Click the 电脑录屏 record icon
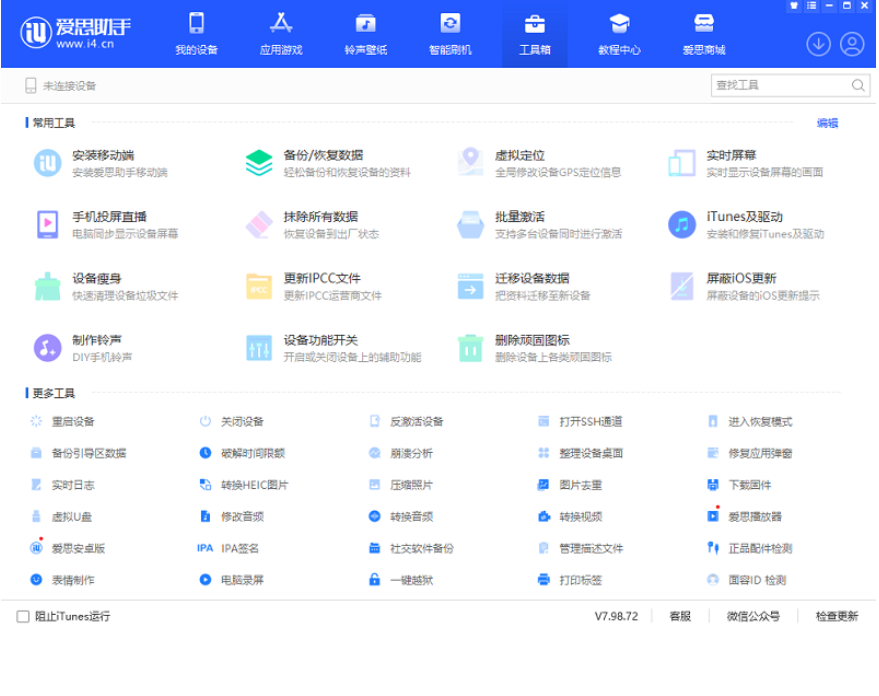Screen dimensions: 879x696 (205, 579)
